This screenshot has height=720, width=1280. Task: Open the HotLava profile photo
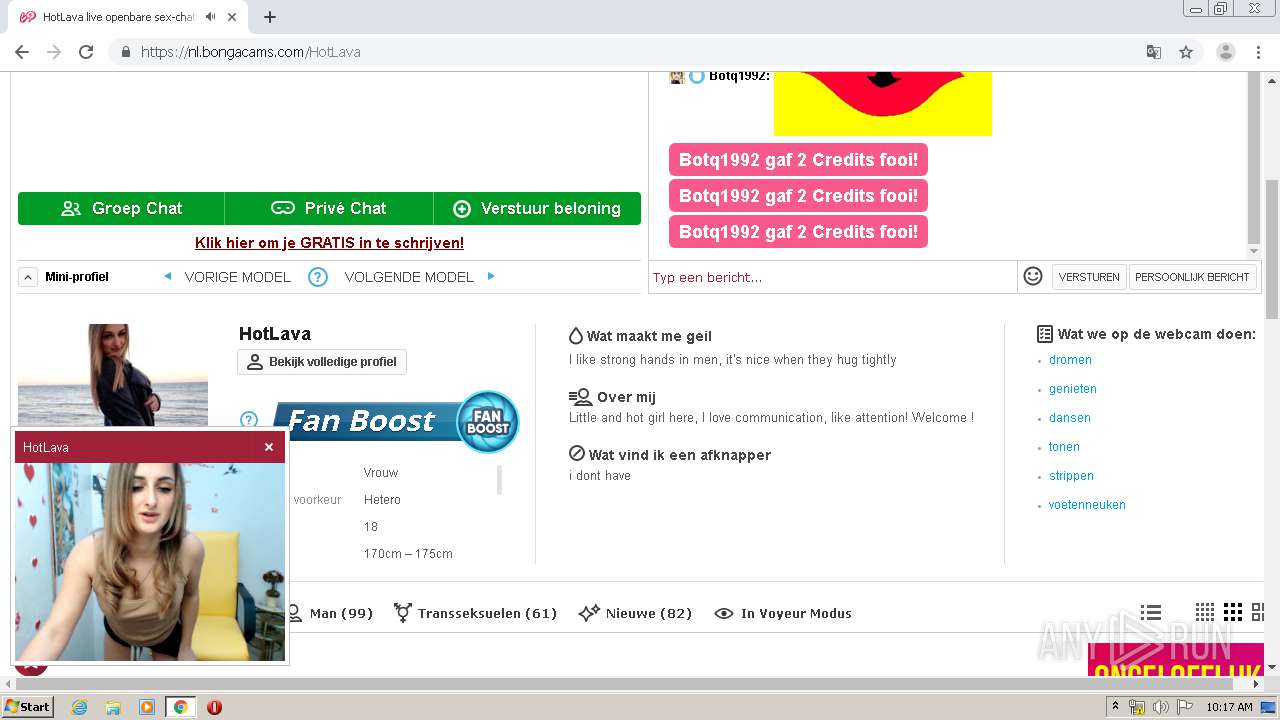113,376
